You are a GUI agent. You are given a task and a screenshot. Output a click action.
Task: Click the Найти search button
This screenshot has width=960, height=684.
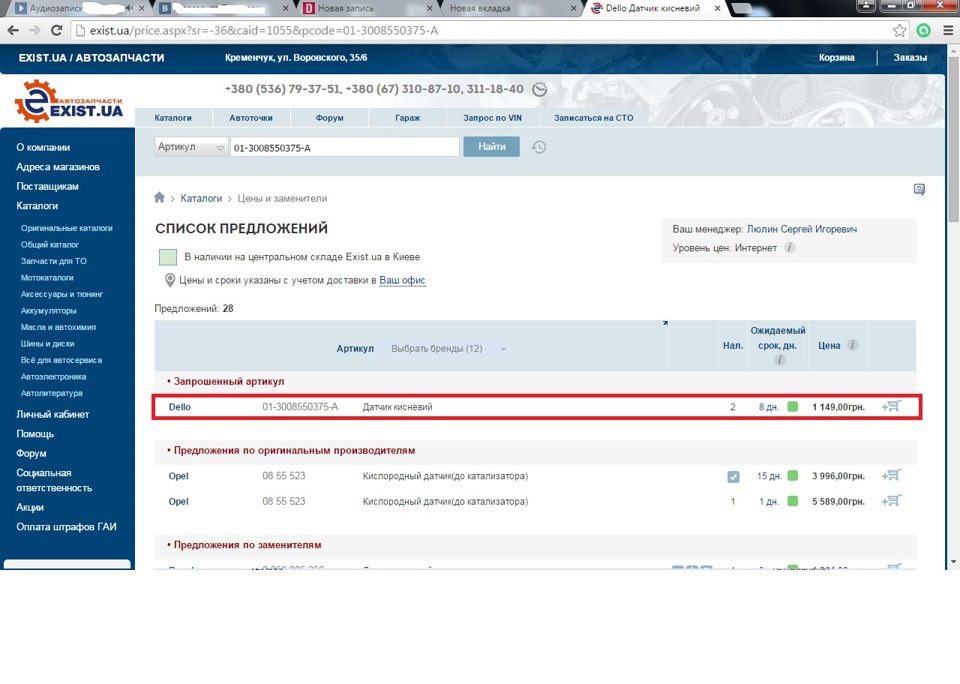pyautogui.click(x=492, y=147)
